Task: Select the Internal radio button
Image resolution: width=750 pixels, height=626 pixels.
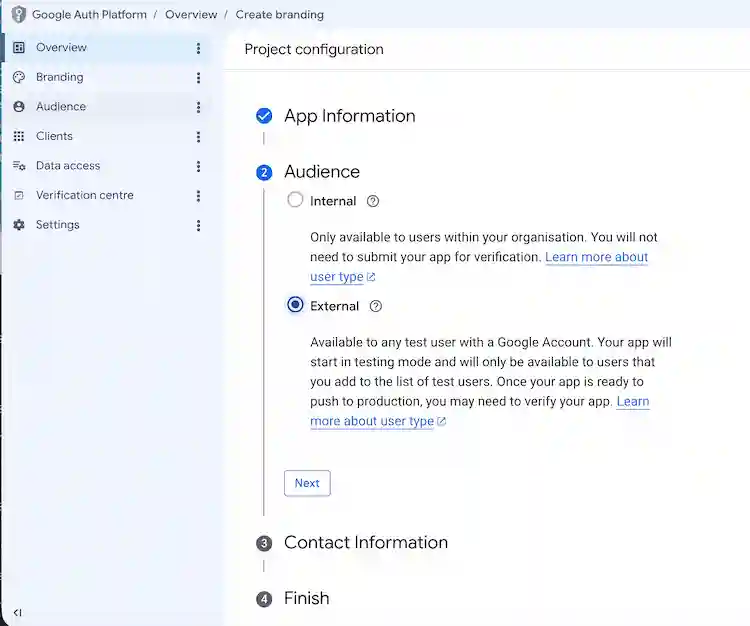Action: 295,199
